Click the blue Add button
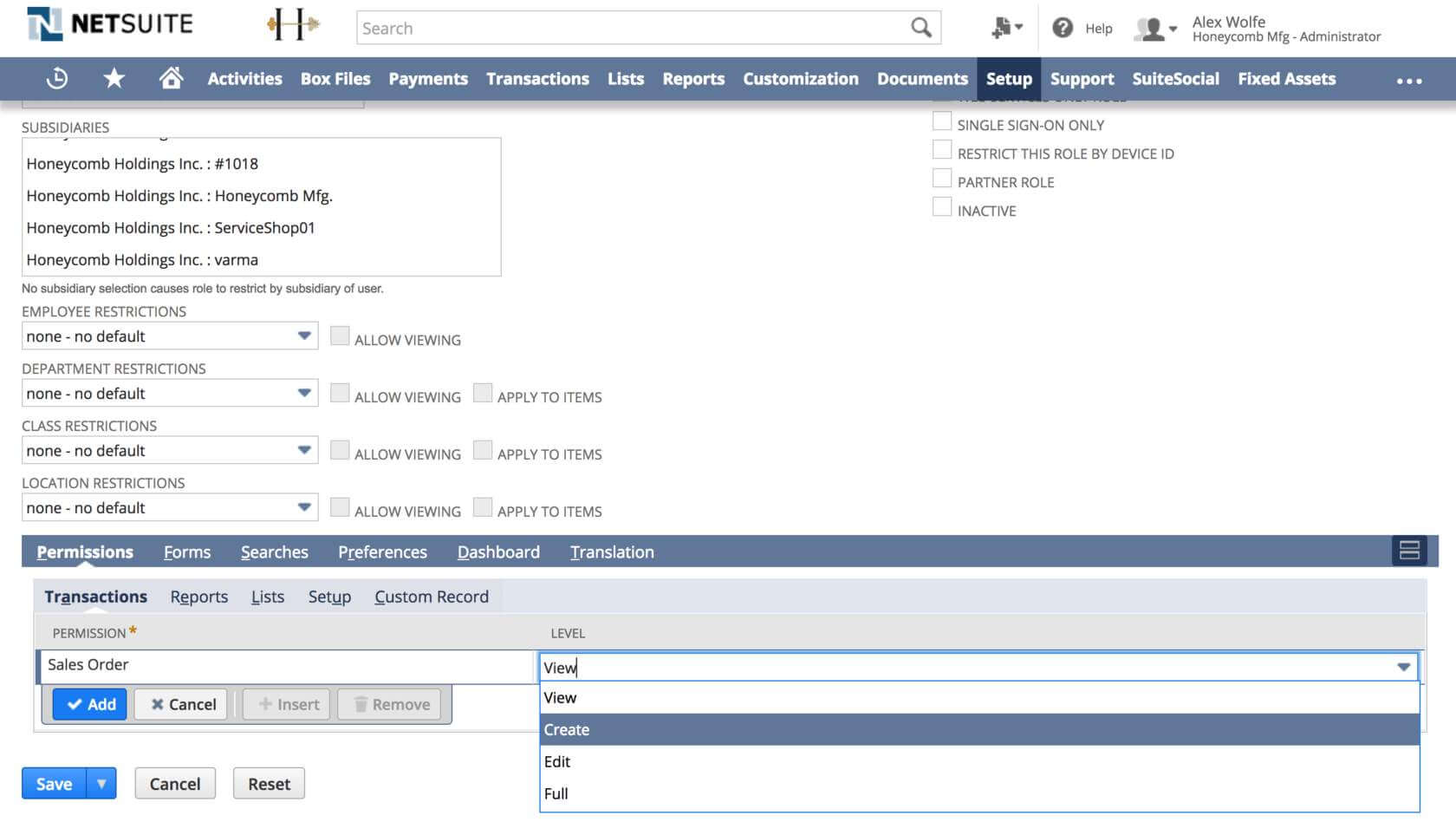 point(90,704)
